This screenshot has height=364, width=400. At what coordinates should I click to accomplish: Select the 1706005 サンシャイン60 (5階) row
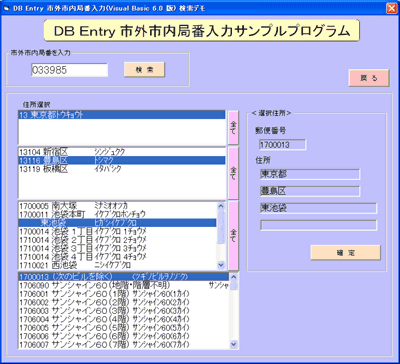pyautogui.click(x=124, y=328)
